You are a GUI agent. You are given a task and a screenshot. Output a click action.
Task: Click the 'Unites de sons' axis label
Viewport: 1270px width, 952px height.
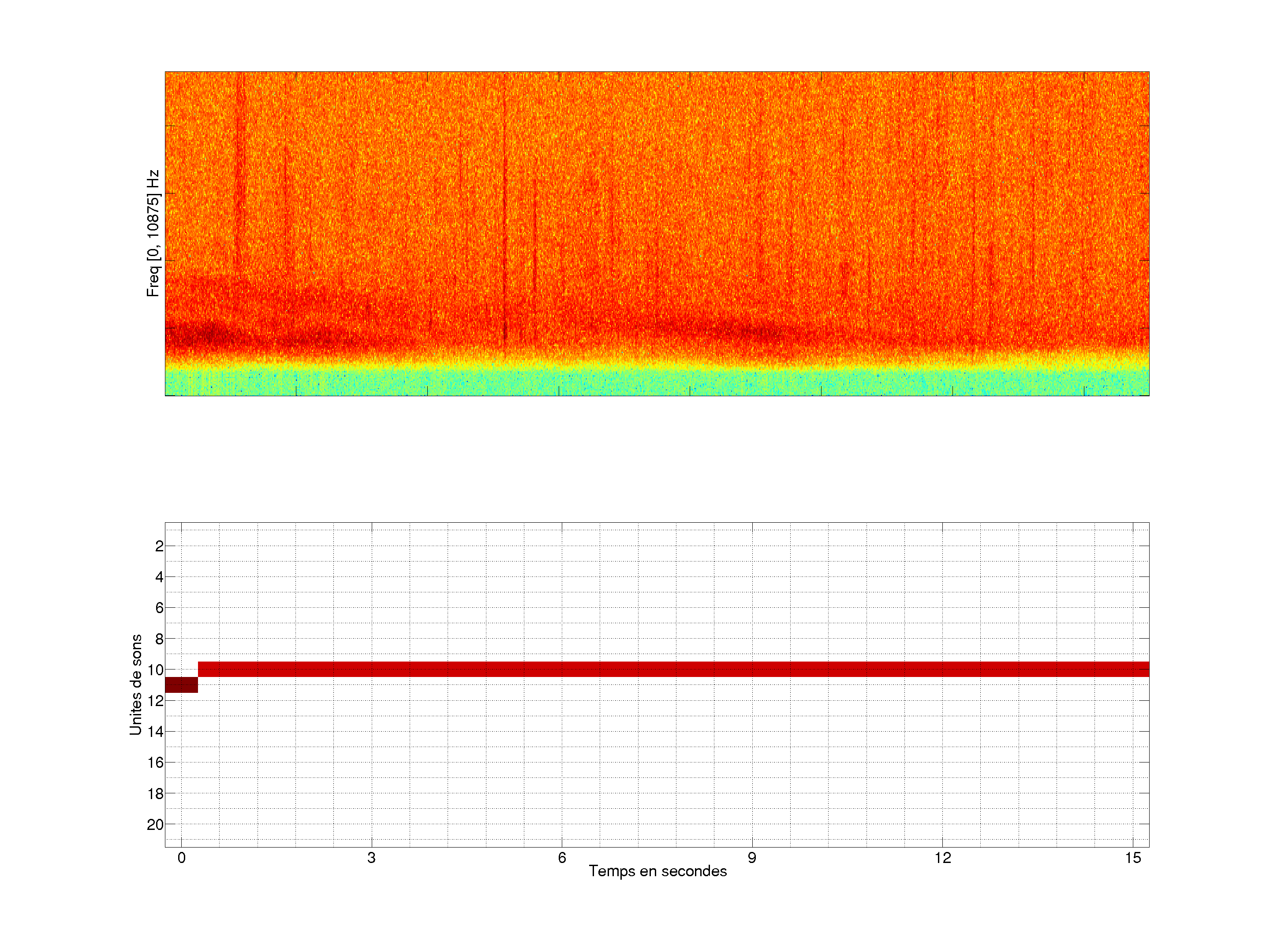(135, 684)
